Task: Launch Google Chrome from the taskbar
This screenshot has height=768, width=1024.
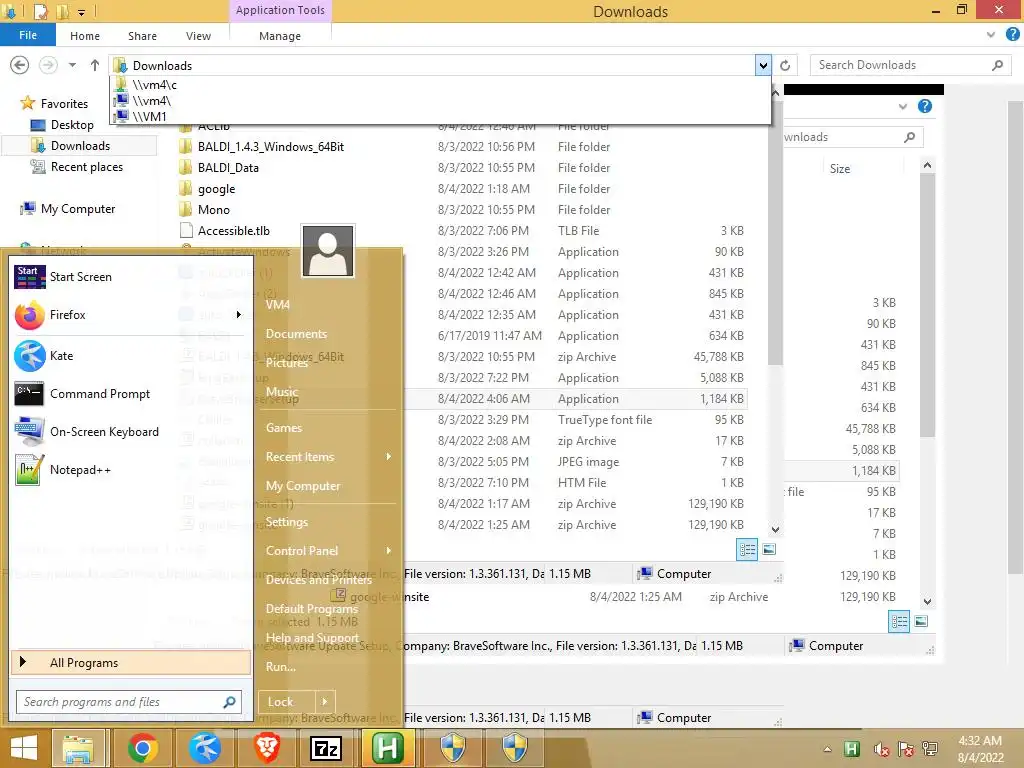Action: click(x=142, y=748)
